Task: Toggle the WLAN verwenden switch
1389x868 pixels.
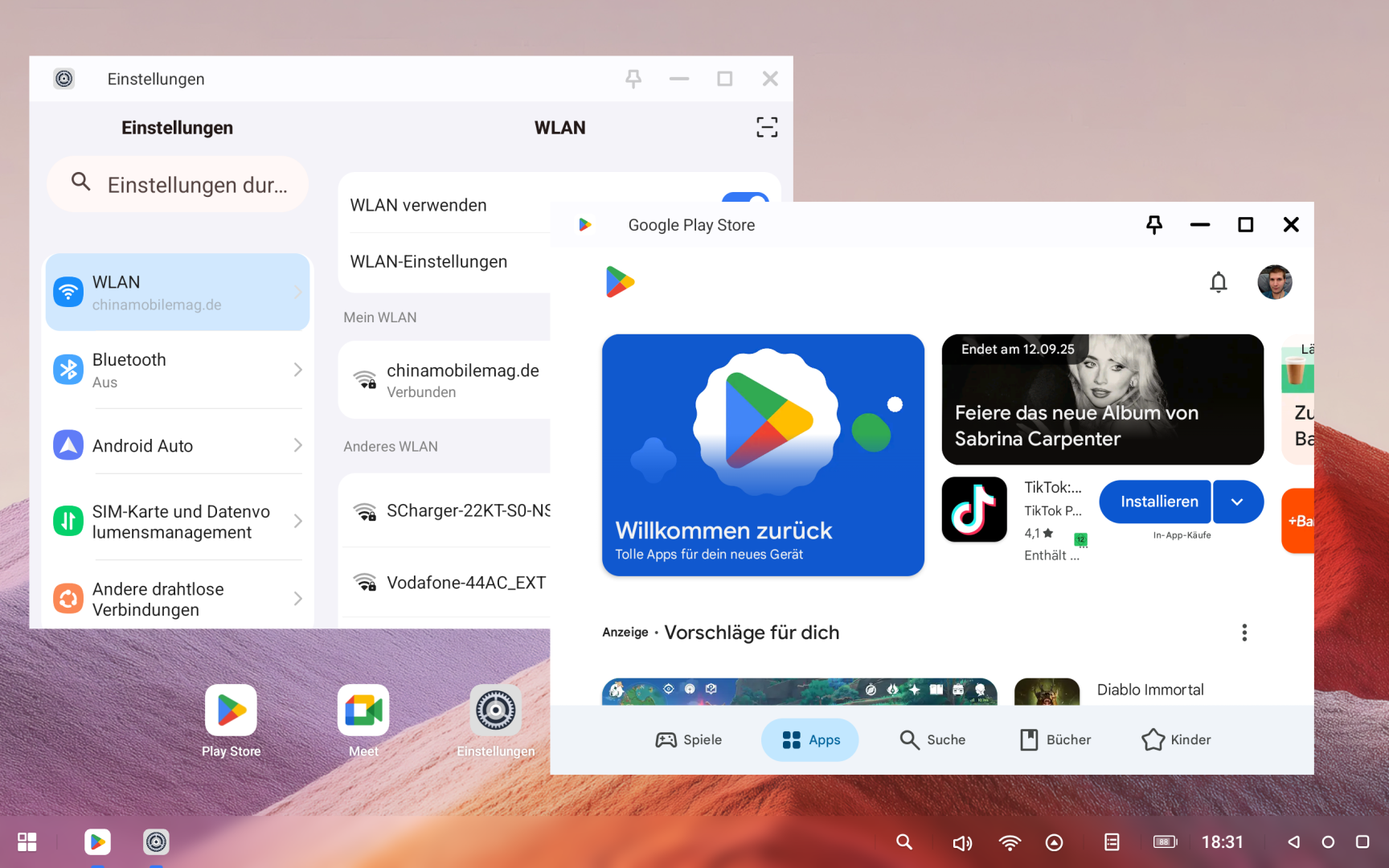Action: 745,198
